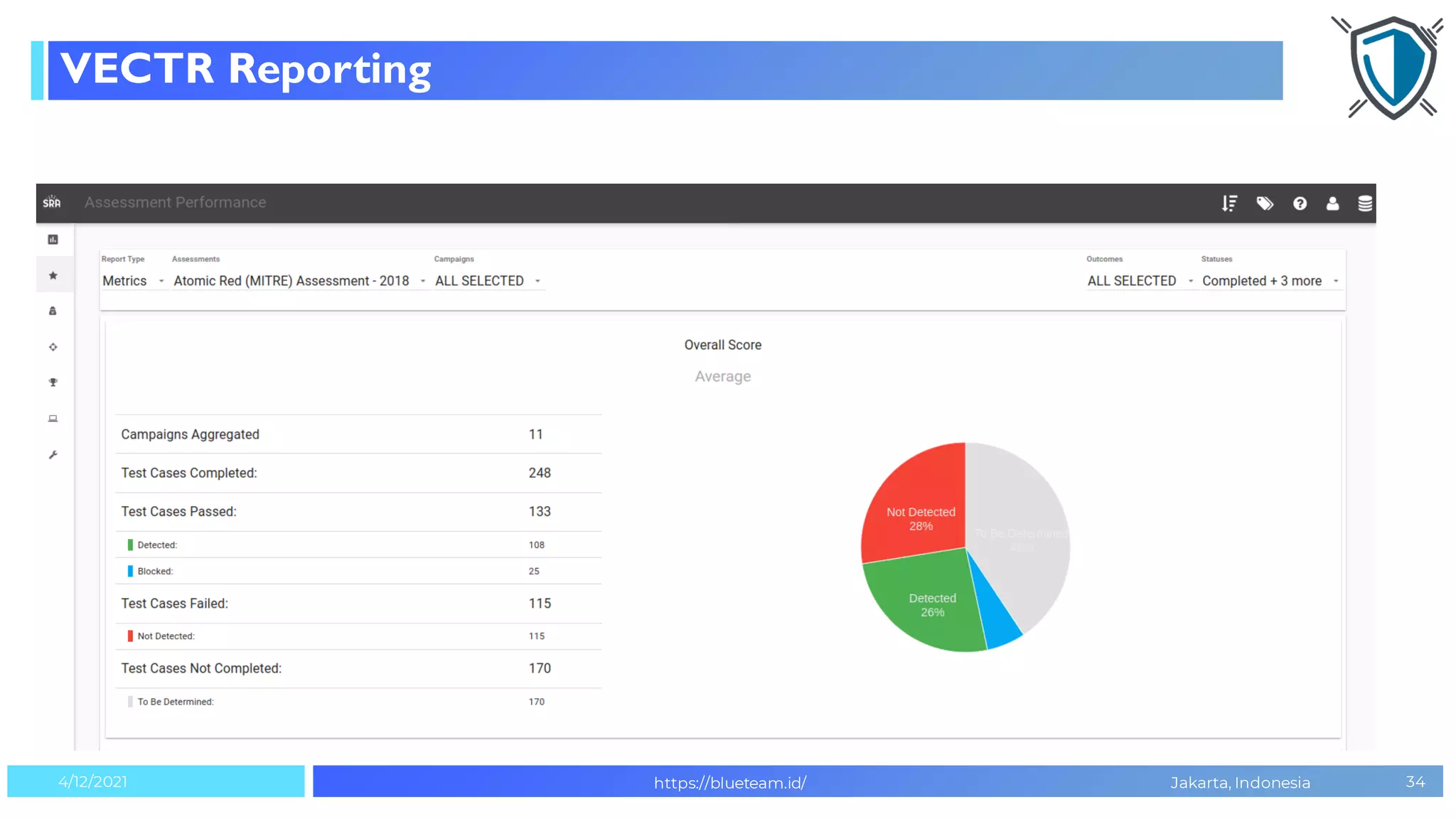Viewport: 1456px width, 819px height.
Task: Open the help question mark icon
Action: point(1300,203)
